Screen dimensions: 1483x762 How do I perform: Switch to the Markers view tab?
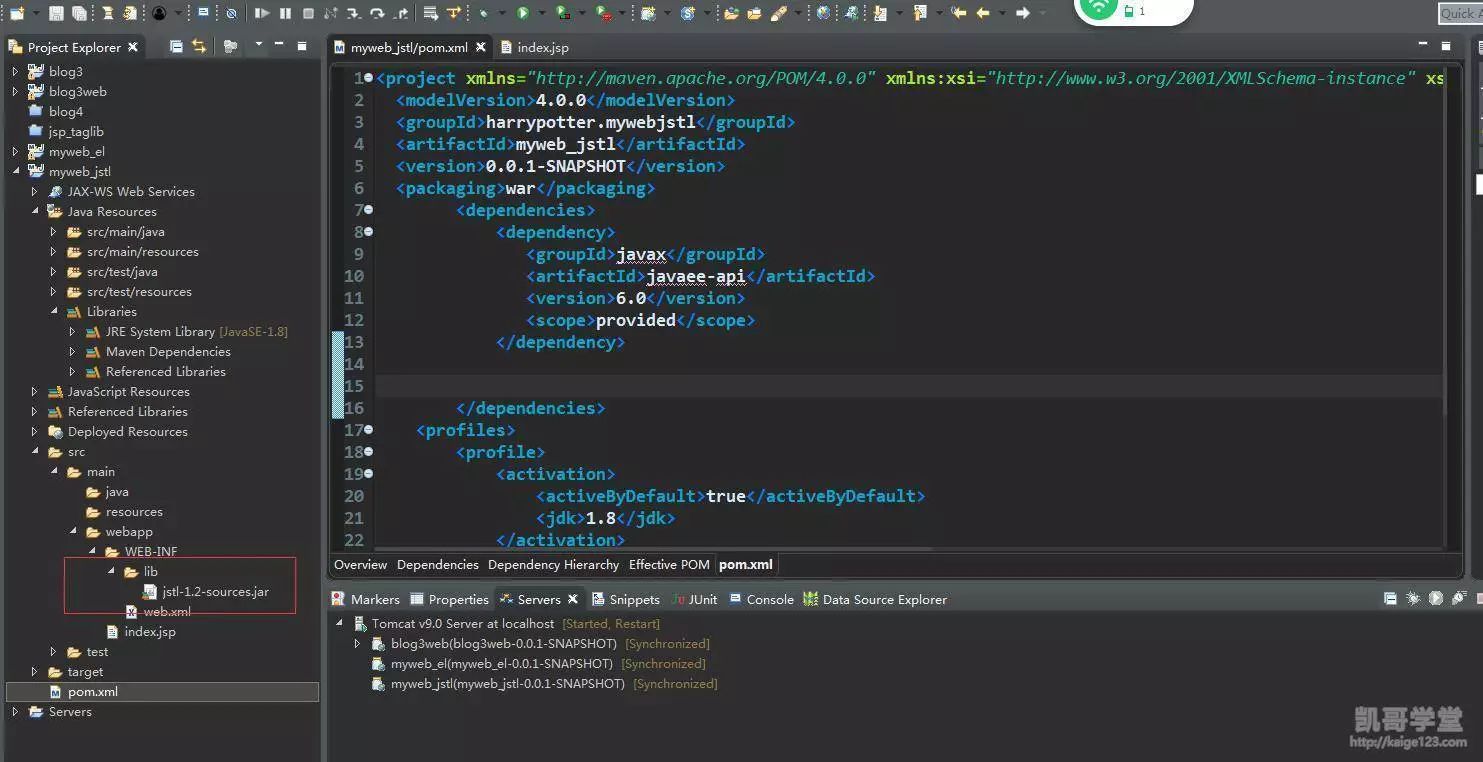point(366,599)
